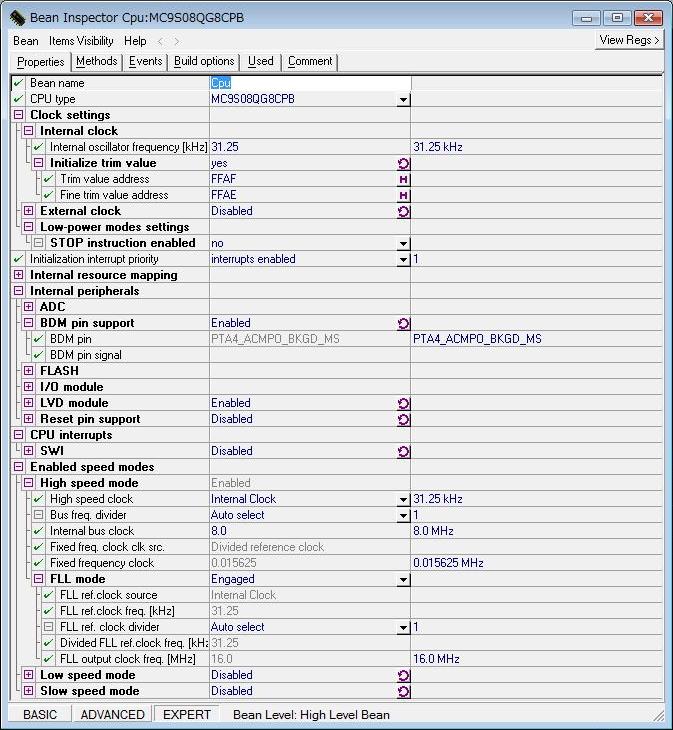Viewport: 673px width, 730px height.
Task: Switch to ADVANCED view level
Action: click(x=113, y=715)
